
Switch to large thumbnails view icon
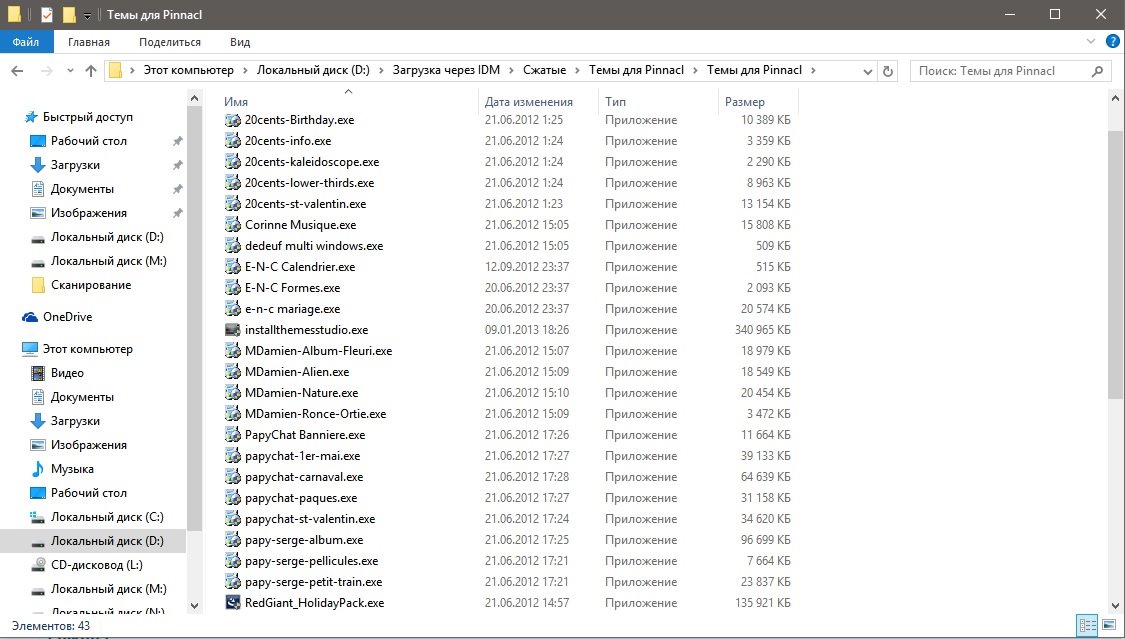click(1108, 625)
